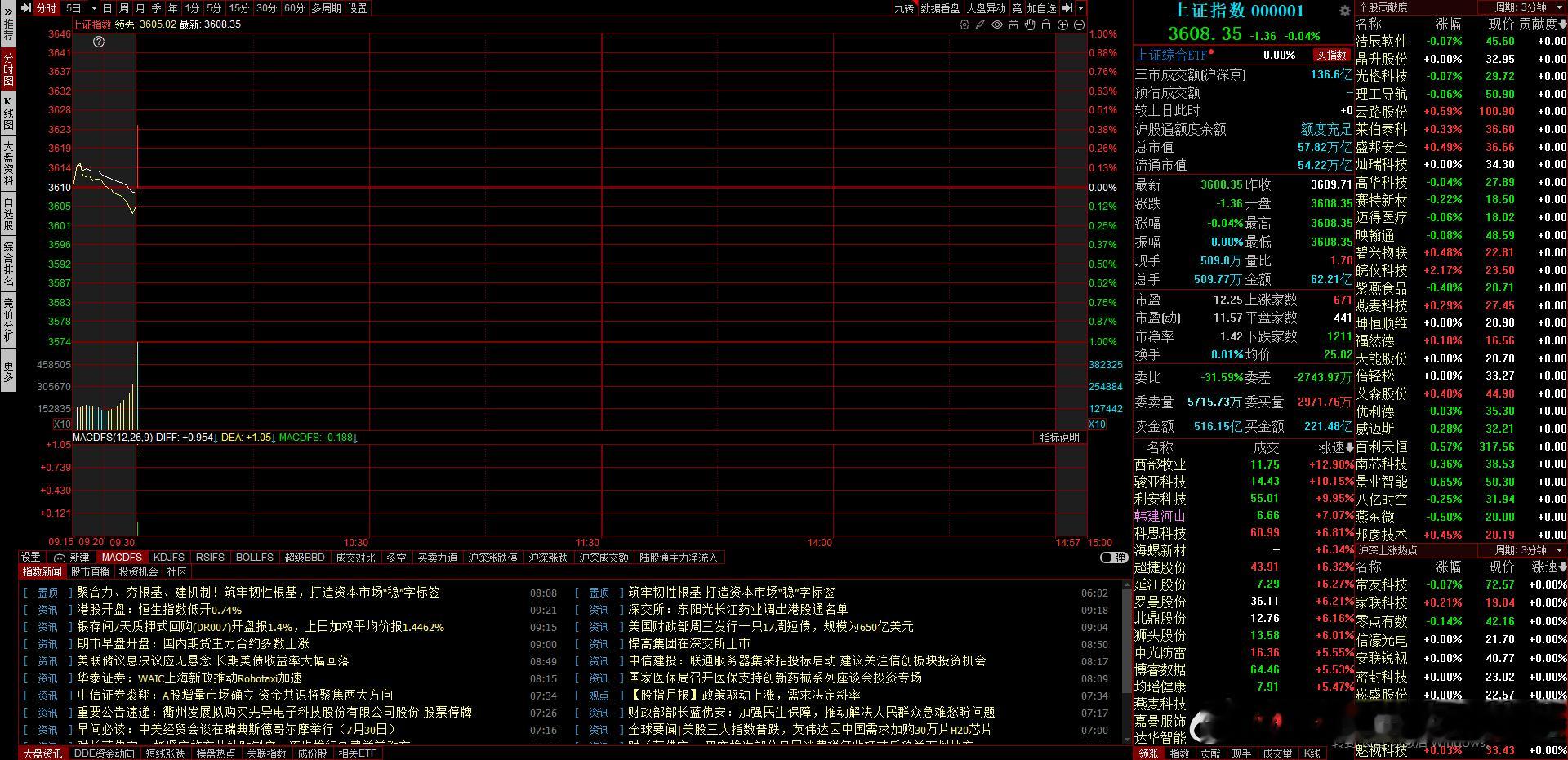1568x760 pixels.
Task: Click the help question mark on the chart
Action: pyautogui.click(x=99, y=42)
